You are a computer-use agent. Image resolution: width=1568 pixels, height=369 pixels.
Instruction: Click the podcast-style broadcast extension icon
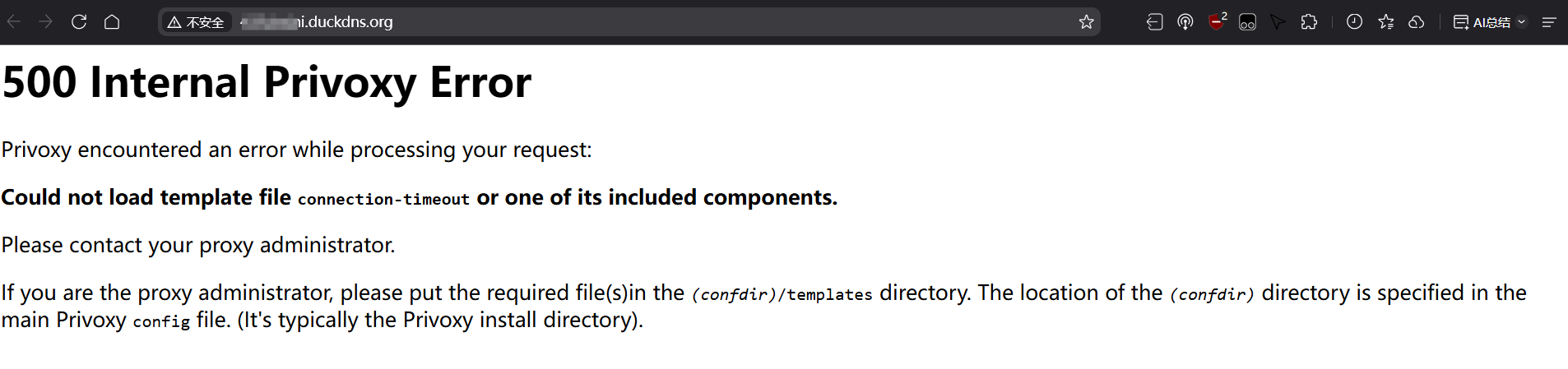point(1185,22)
